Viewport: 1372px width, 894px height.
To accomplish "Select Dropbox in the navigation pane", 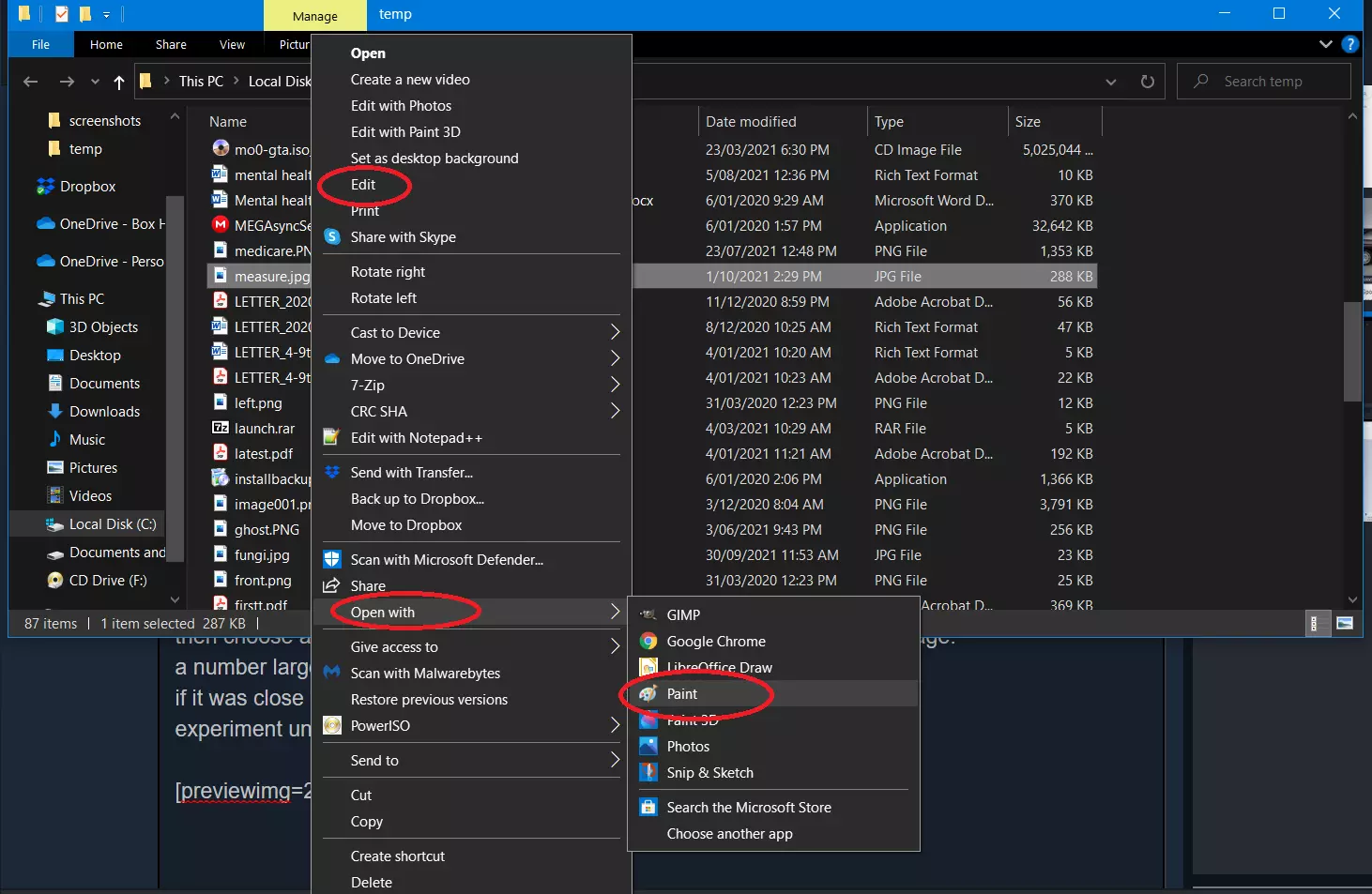I will tap(87, 186).
